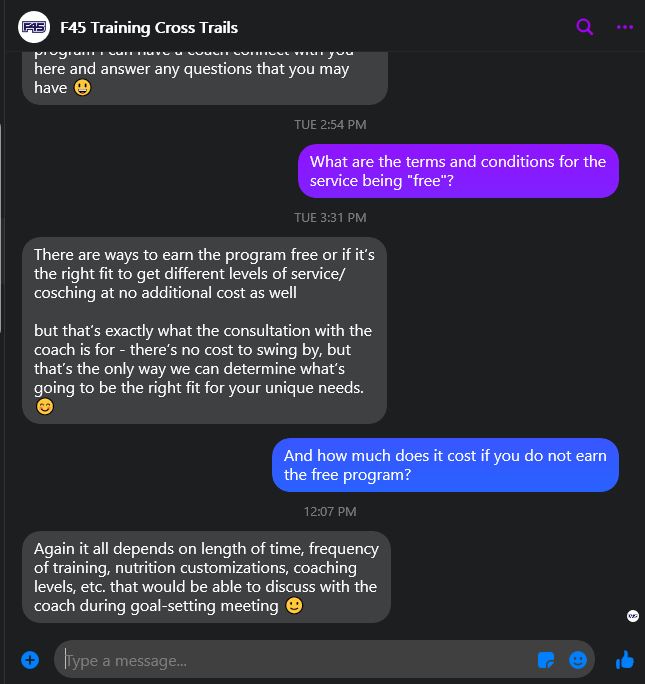
Task: Open the sticker picker icon
Action: coord(546,660)
